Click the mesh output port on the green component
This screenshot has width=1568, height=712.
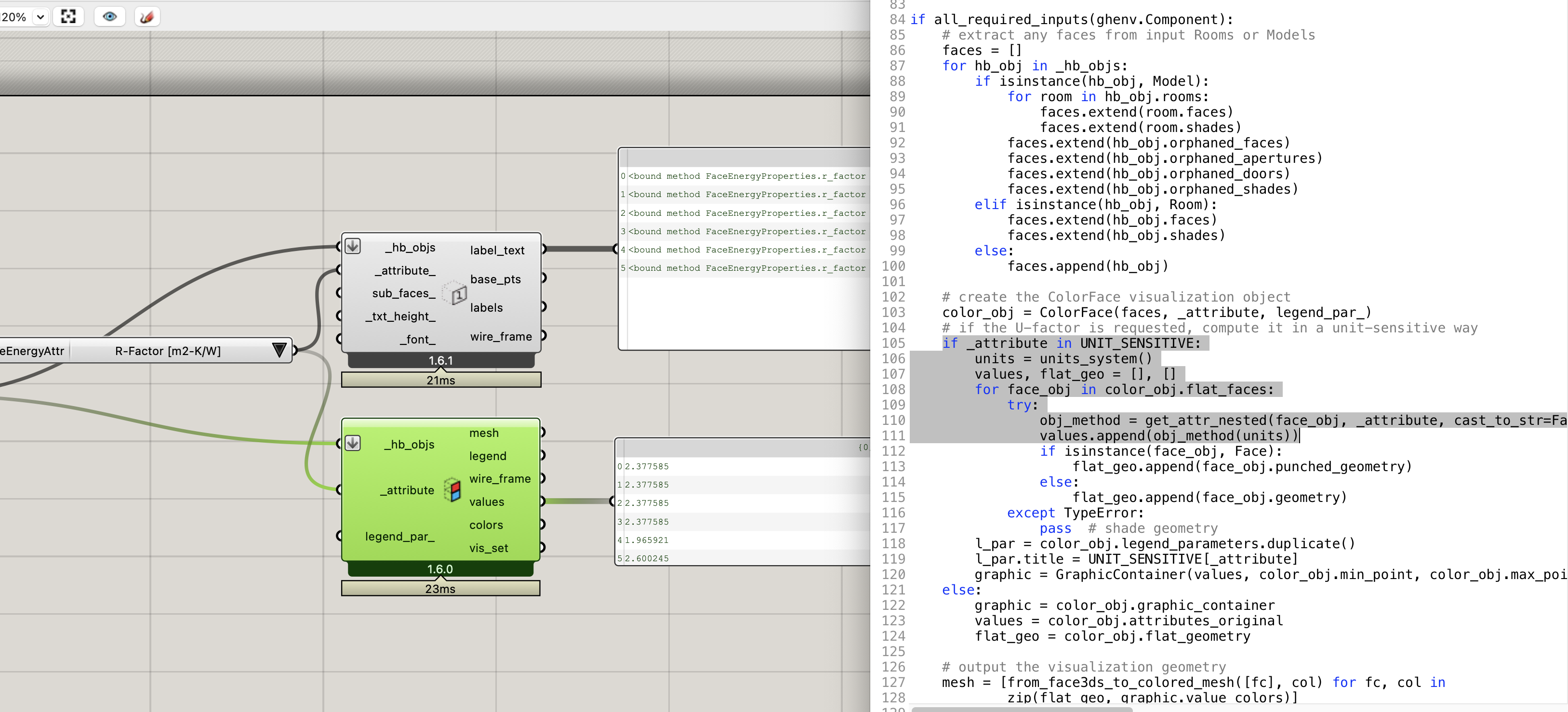click(x=543, y=432)
